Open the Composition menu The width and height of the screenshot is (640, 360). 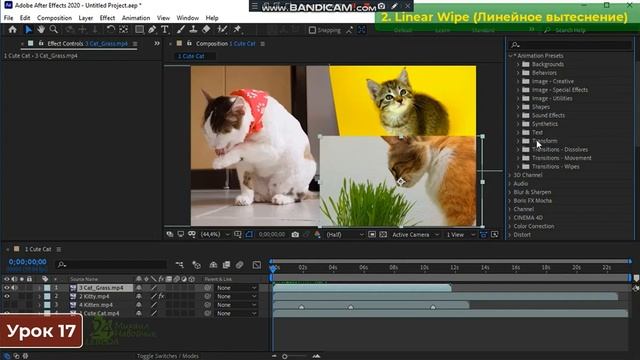click(x=54, y=18)
